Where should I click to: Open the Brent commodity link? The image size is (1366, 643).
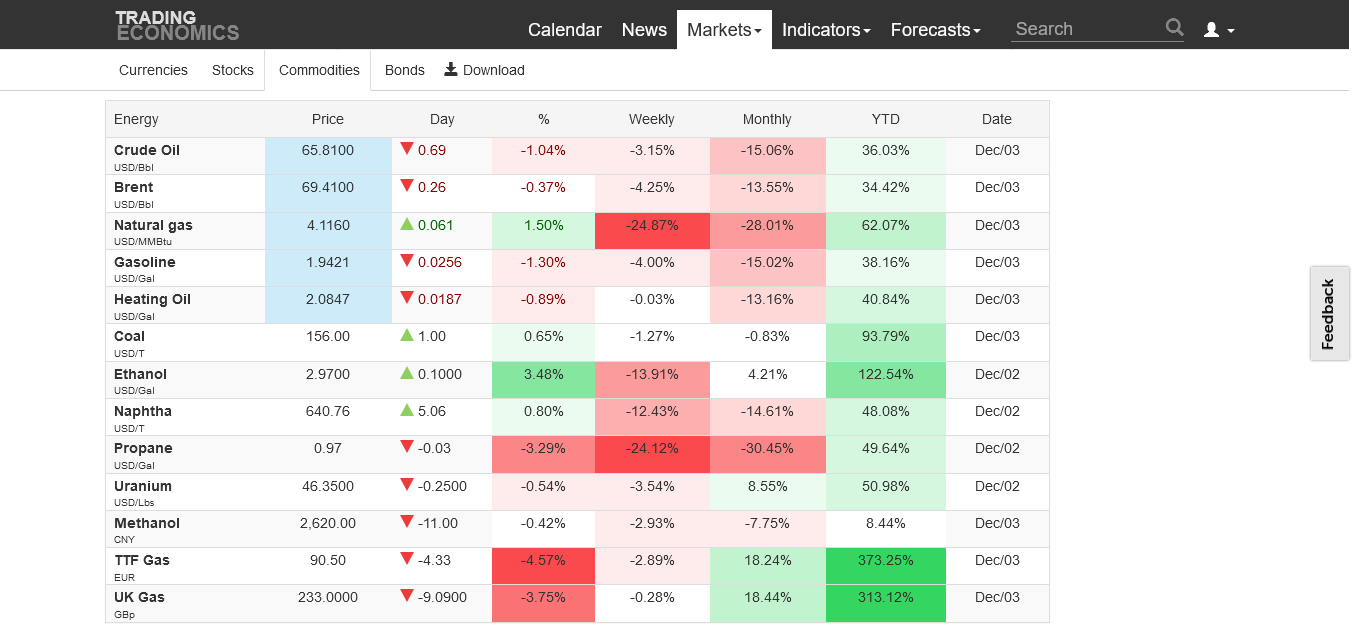134,187
